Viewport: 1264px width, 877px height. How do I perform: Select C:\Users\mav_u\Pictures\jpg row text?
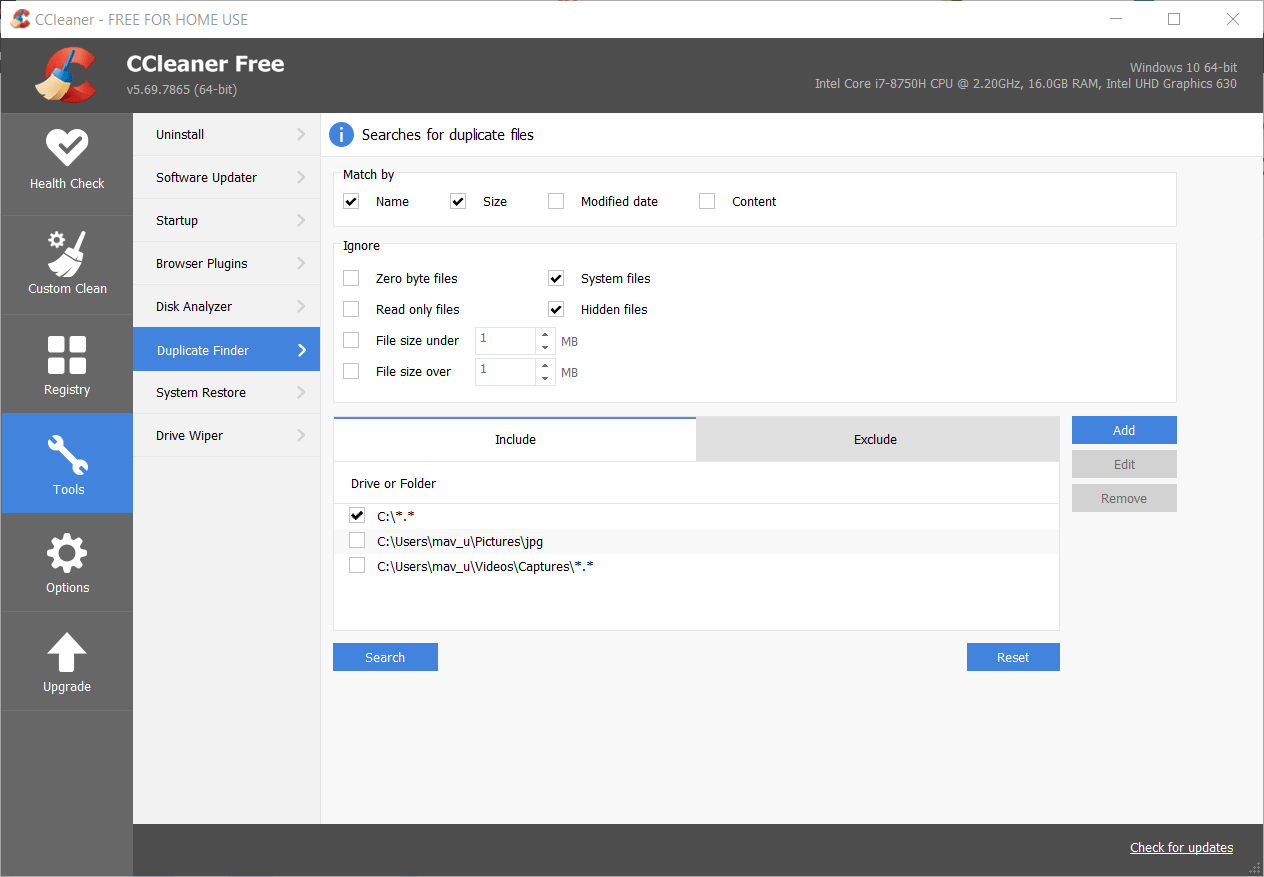coord(460,541)
